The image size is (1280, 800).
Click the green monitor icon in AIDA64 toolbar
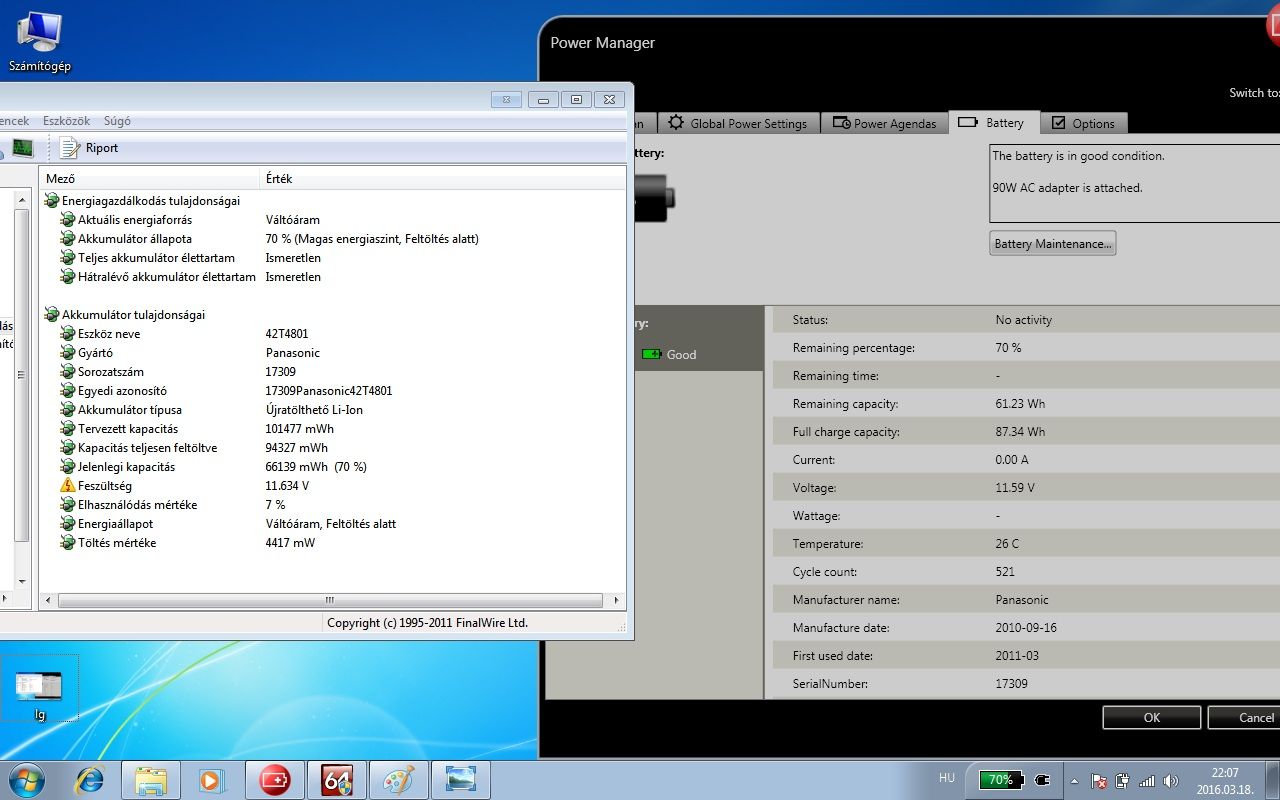tap(22, 148)
